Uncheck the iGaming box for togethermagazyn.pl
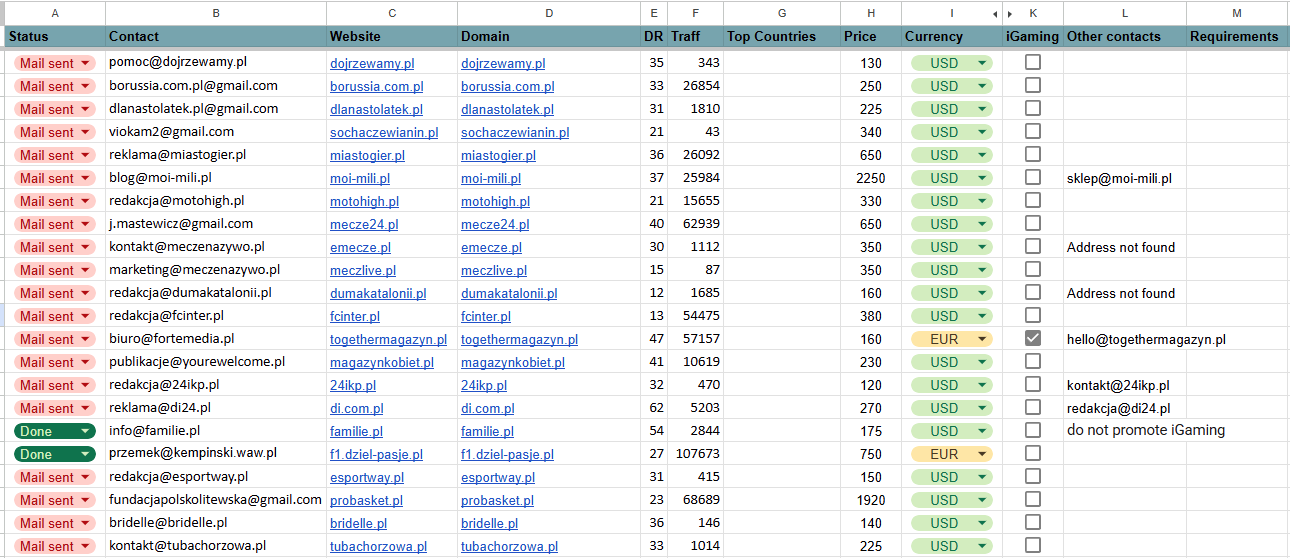Image resolution: width=1290 pixels, height=558 pixels. click(1033, 338)
